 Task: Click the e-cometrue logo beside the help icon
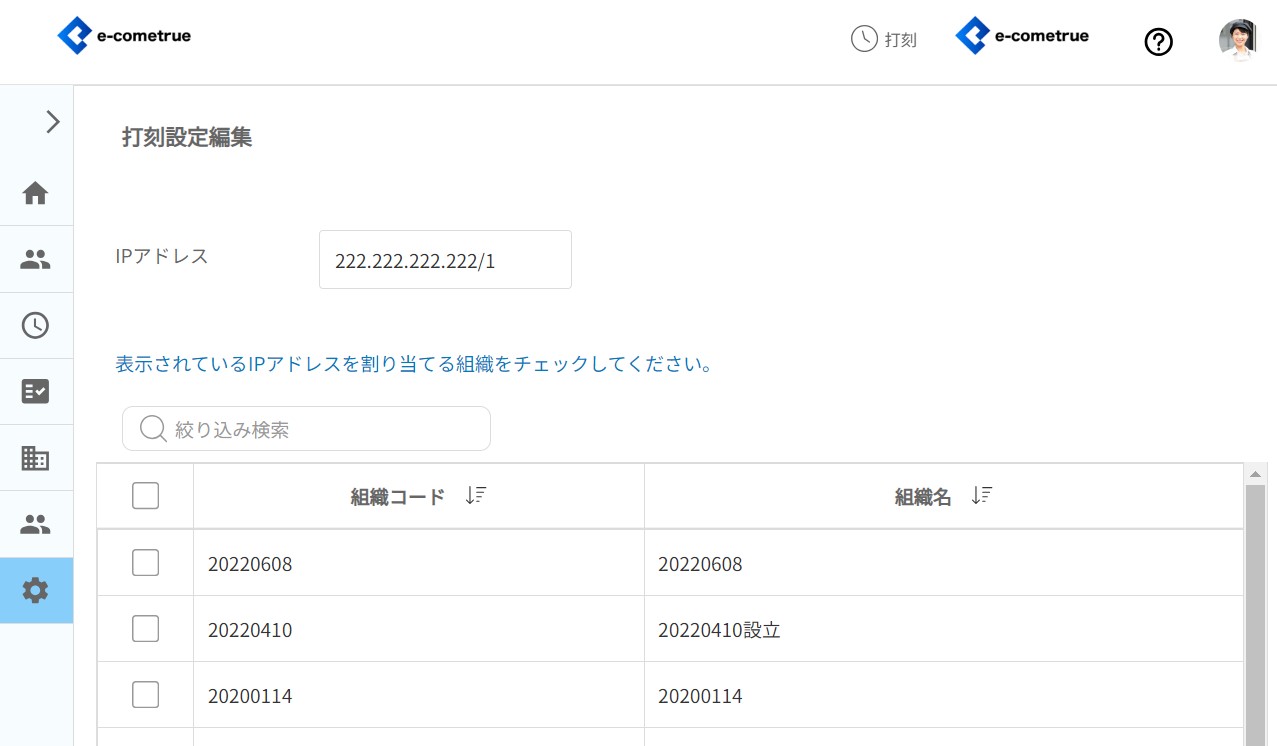(1022, 37)
